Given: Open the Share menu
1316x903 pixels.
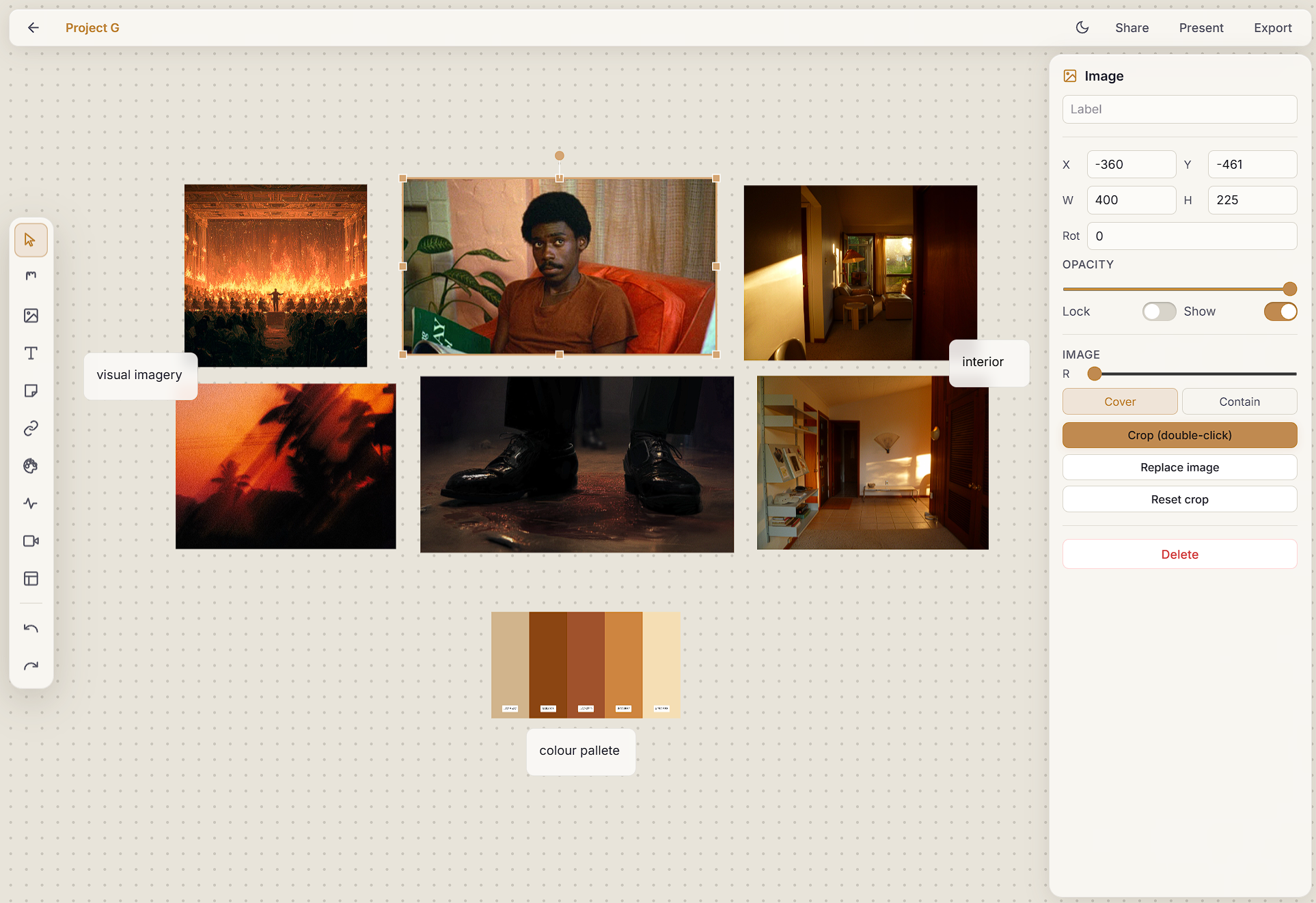Looking at the screenshot, I should pyautogui.click(x=1132, y=27).
